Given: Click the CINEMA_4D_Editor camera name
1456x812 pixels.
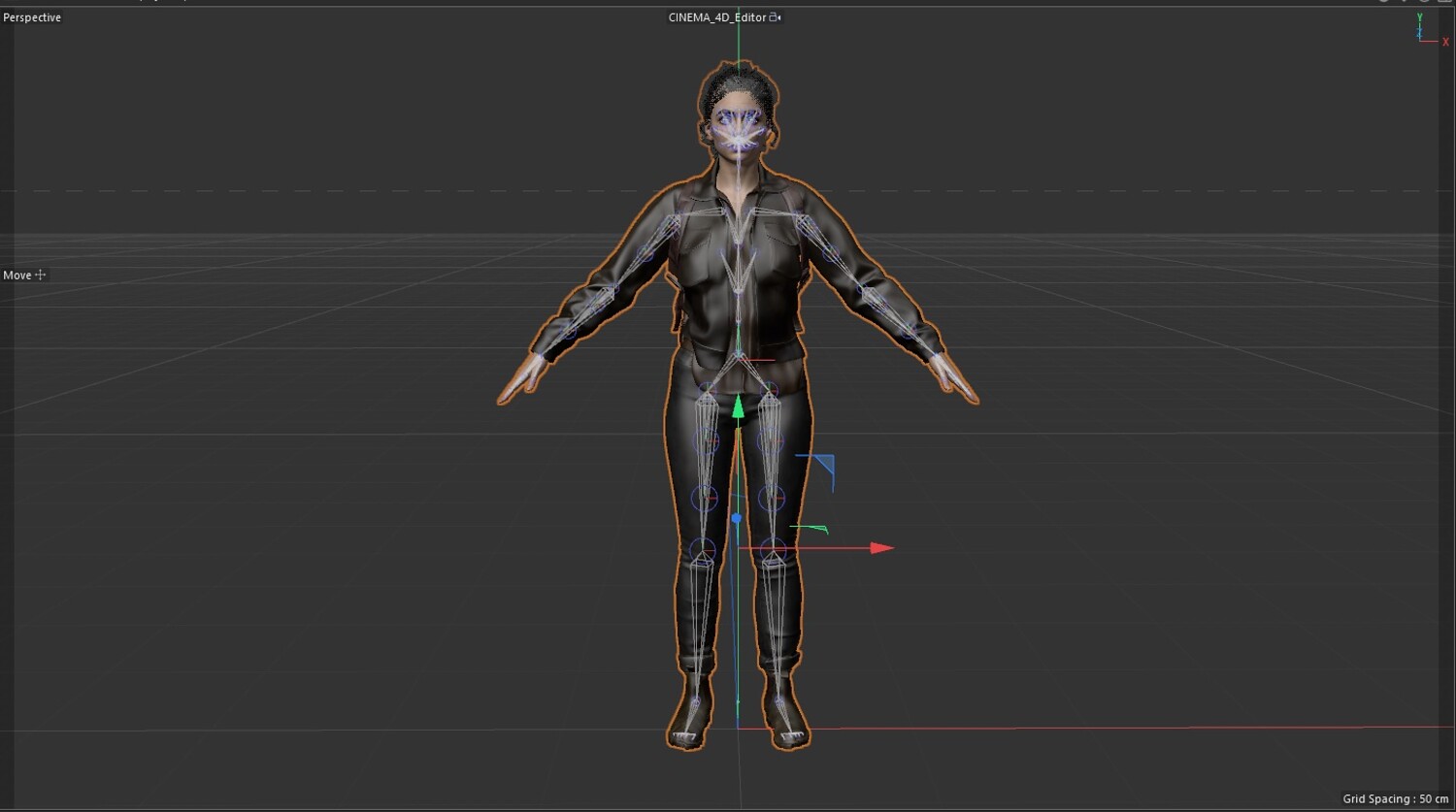Looking at the screenshot, I should [x=717, y=17].
